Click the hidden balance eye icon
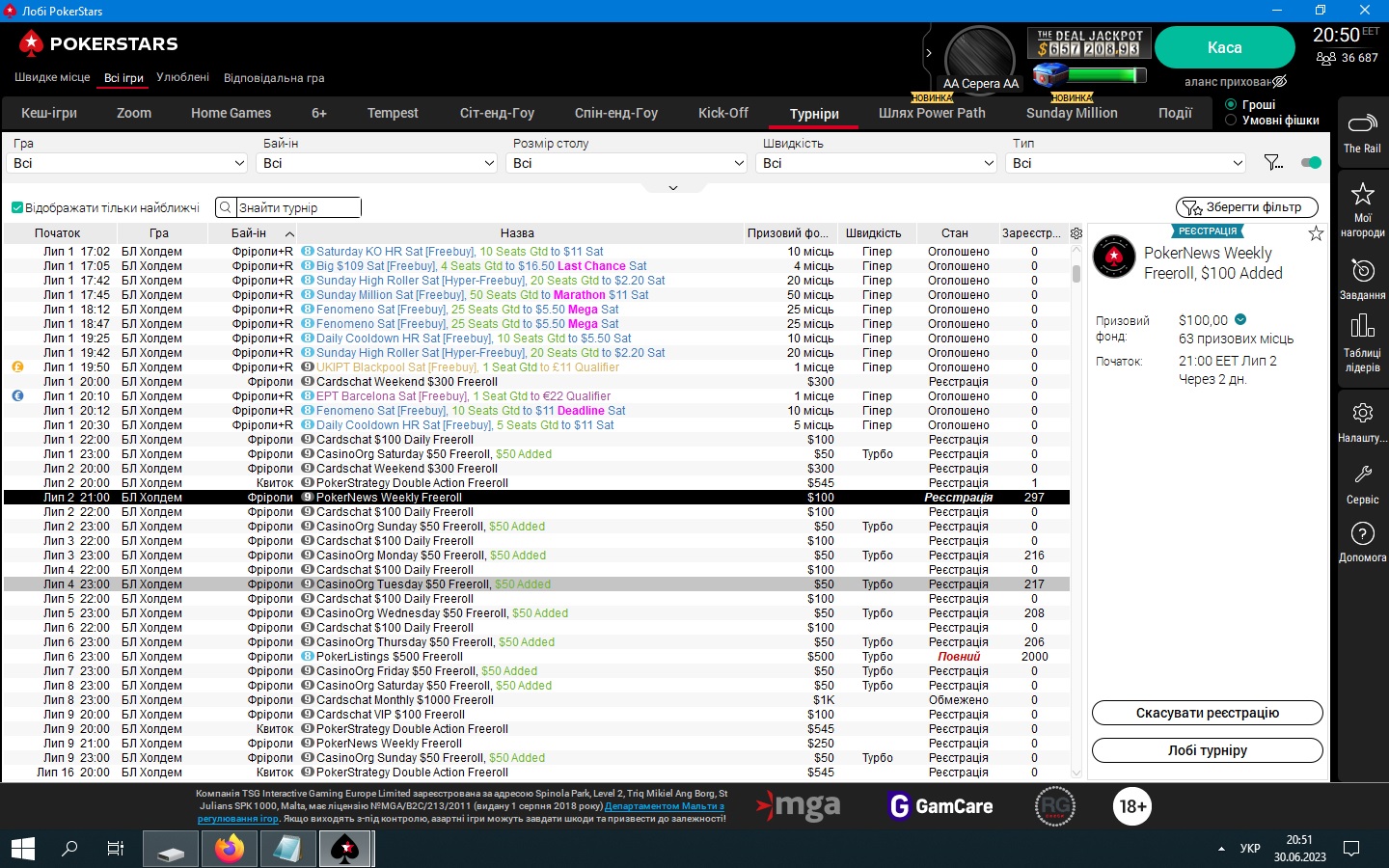This screenshot has height=868, width=1389. 1280,82
